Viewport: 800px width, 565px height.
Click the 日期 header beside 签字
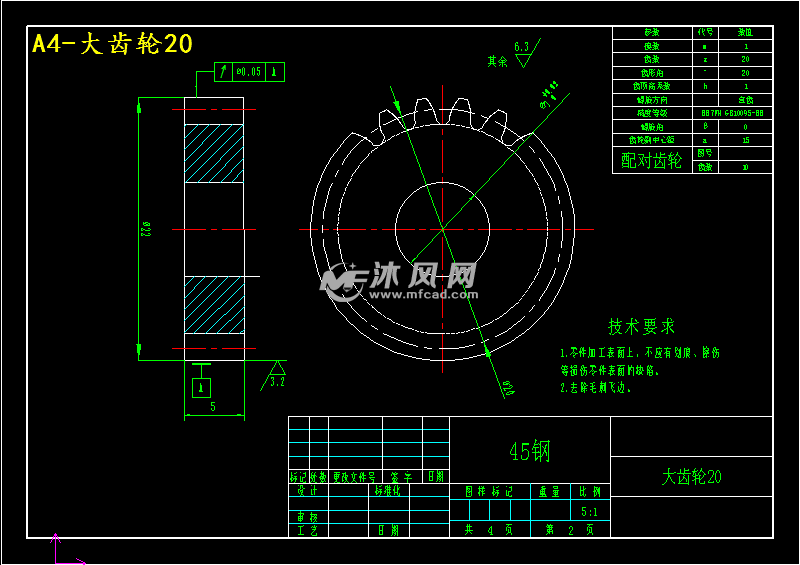pos(436,477)
